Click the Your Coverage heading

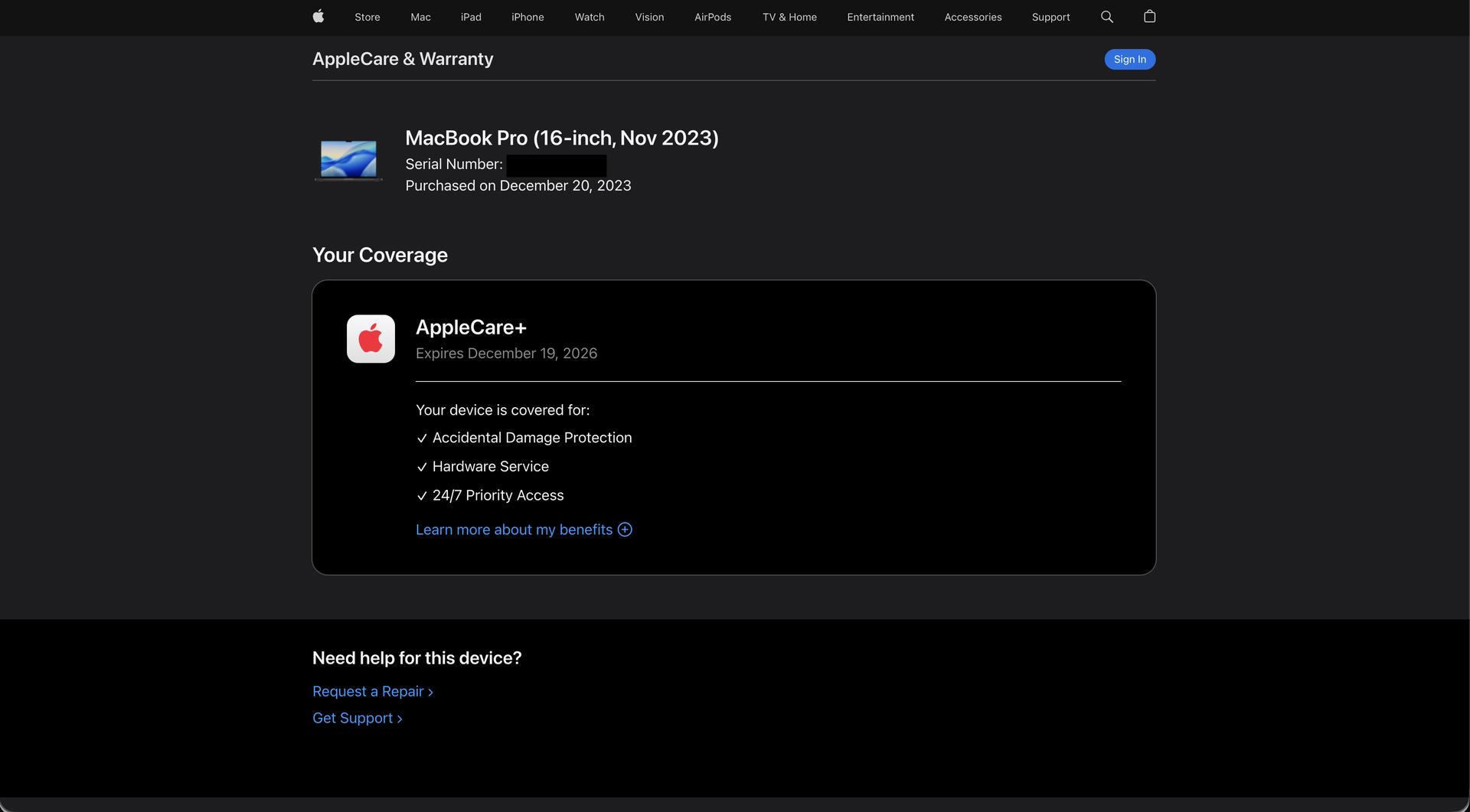[380, 255]
